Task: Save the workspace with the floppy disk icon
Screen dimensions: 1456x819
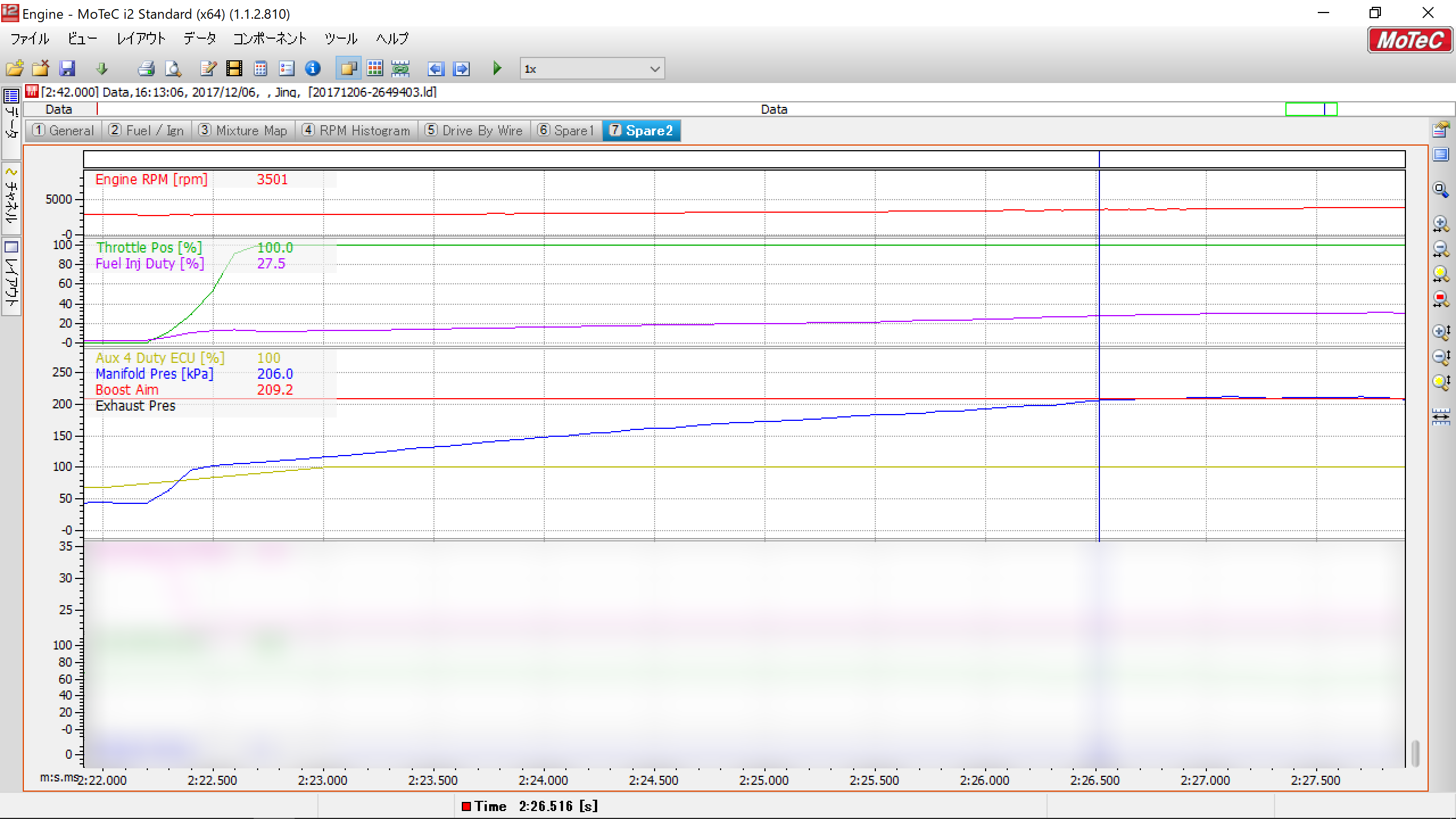Action: click(x=67, y=69)
